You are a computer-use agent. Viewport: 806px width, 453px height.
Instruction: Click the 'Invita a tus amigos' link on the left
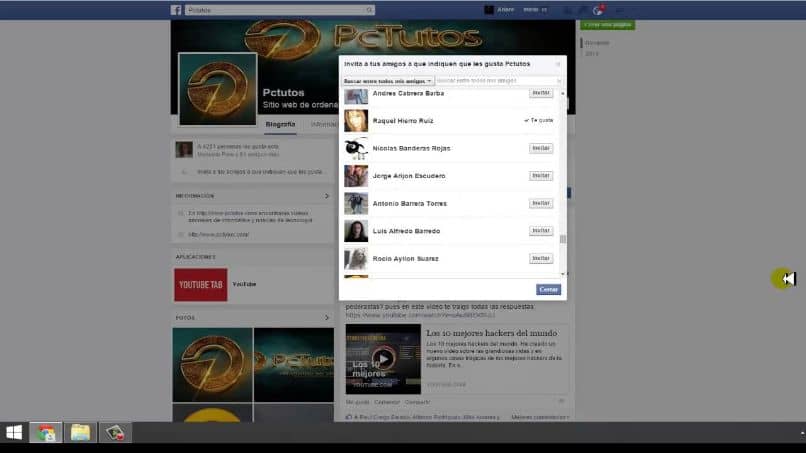[260, 172]
